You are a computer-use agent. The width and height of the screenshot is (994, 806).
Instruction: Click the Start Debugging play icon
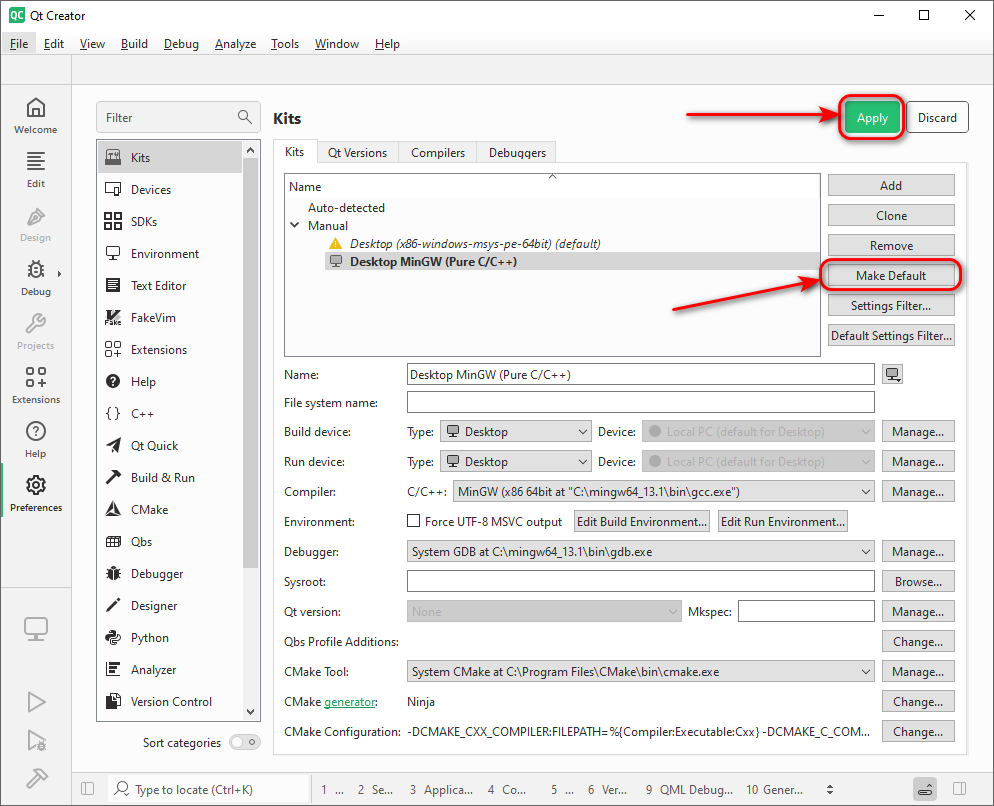pos(36,740)
